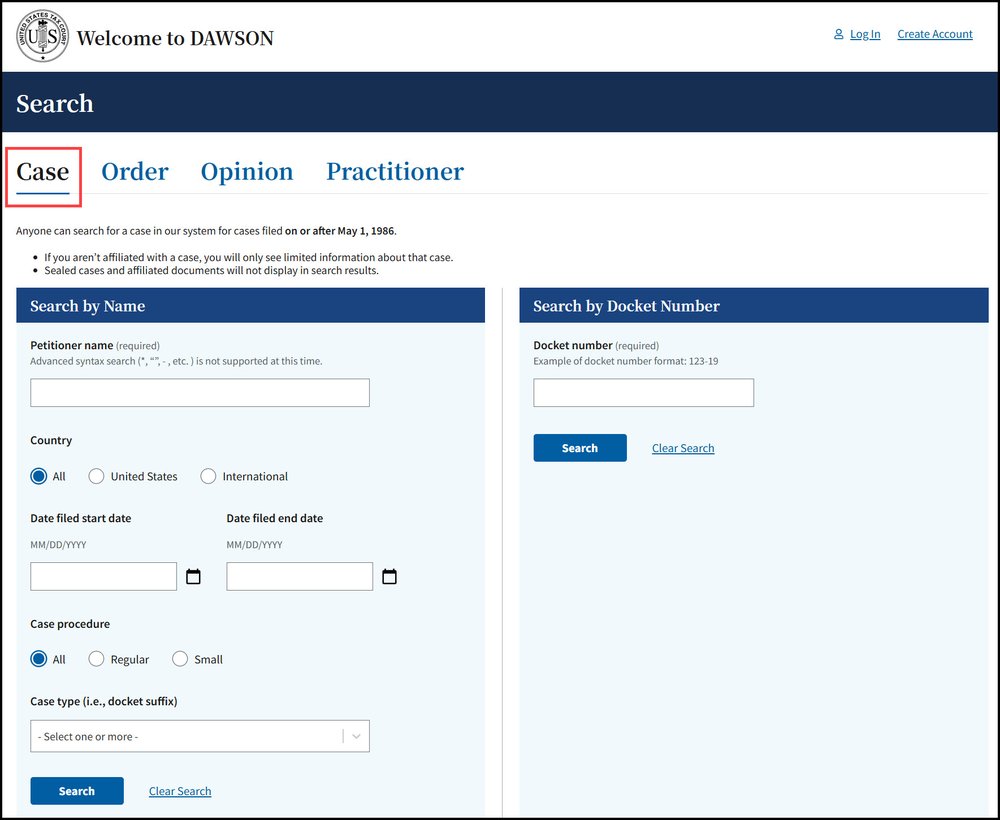This screenshot has width=1000, height=820.
Task: Open the calendar picker for Date filed start date
Action: click(193, 576)
